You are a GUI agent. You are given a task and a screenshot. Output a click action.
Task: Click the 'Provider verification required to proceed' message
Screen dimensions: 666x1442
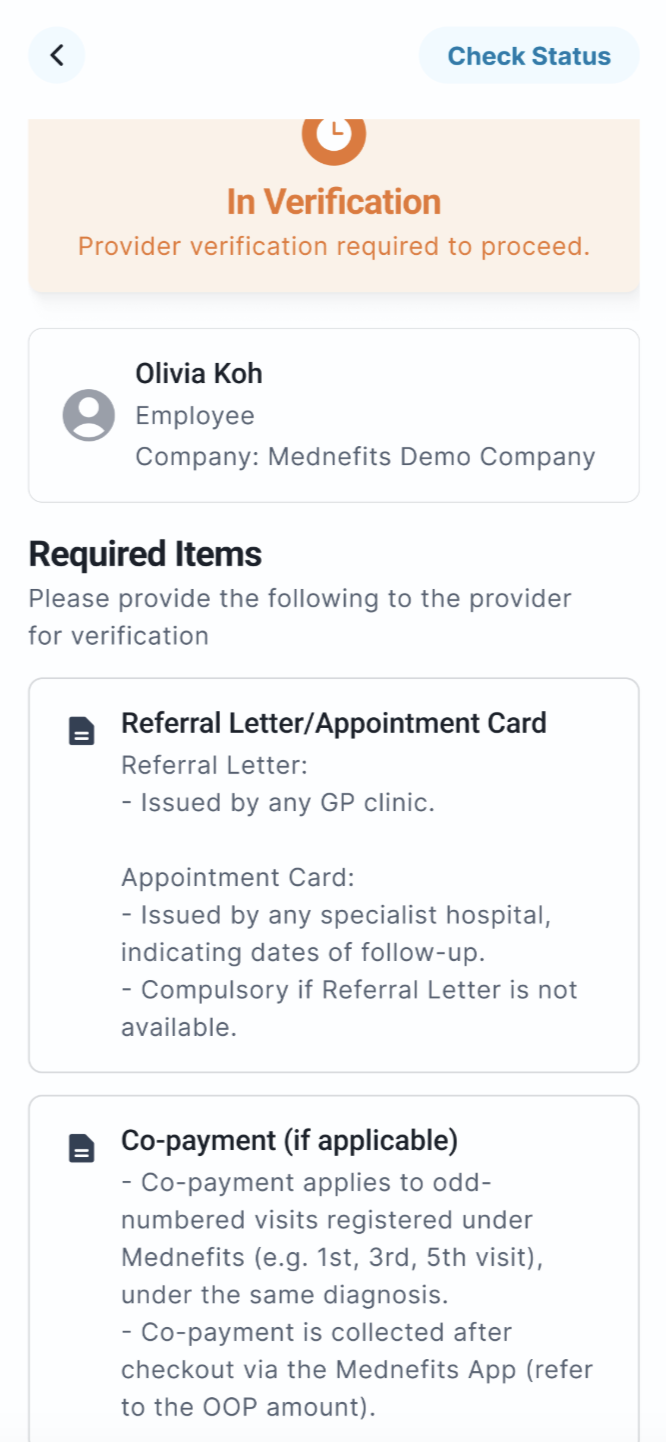(x=333, y=246)
